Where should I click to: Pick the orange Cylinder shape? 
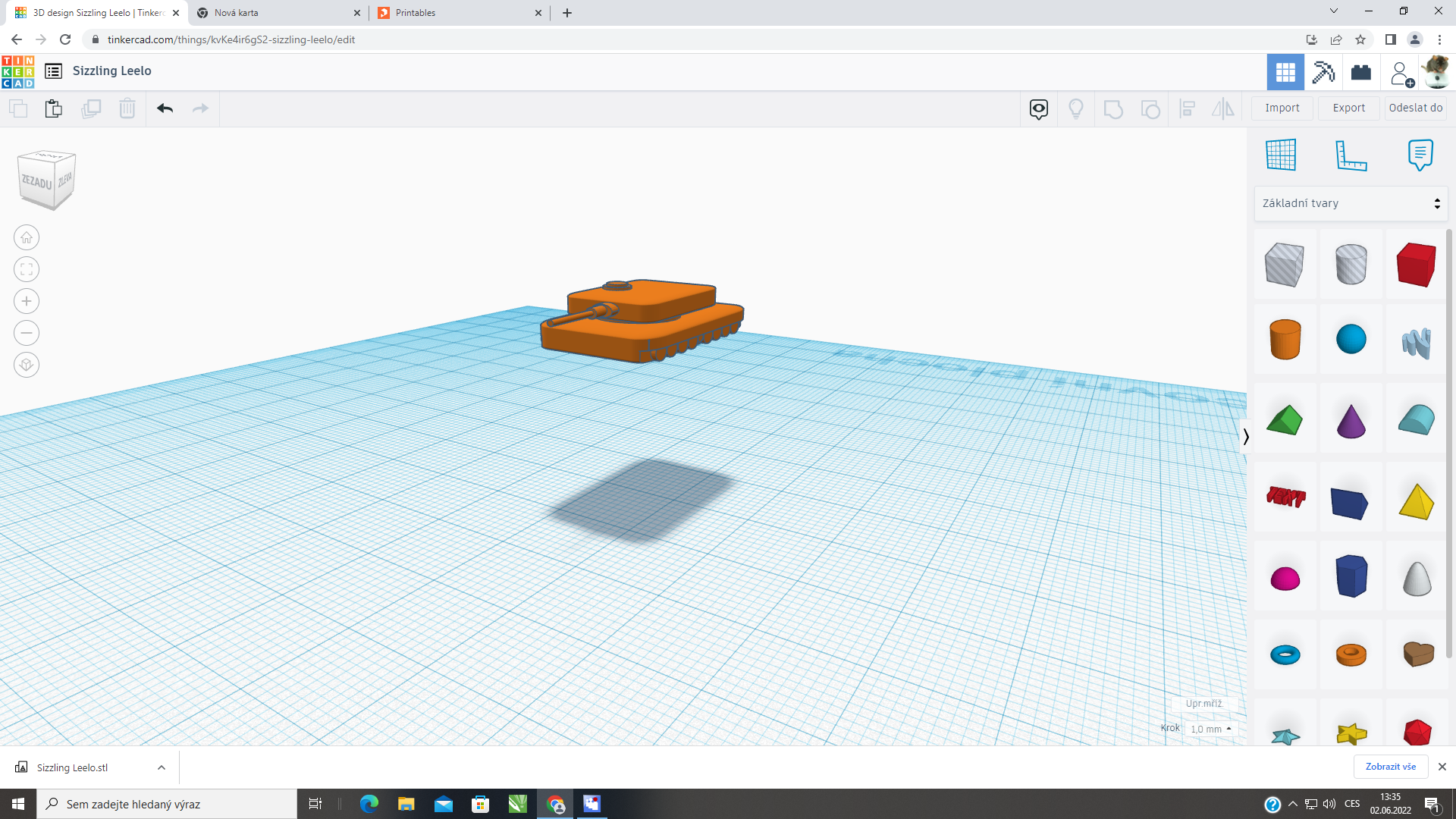pos(1285,339)
